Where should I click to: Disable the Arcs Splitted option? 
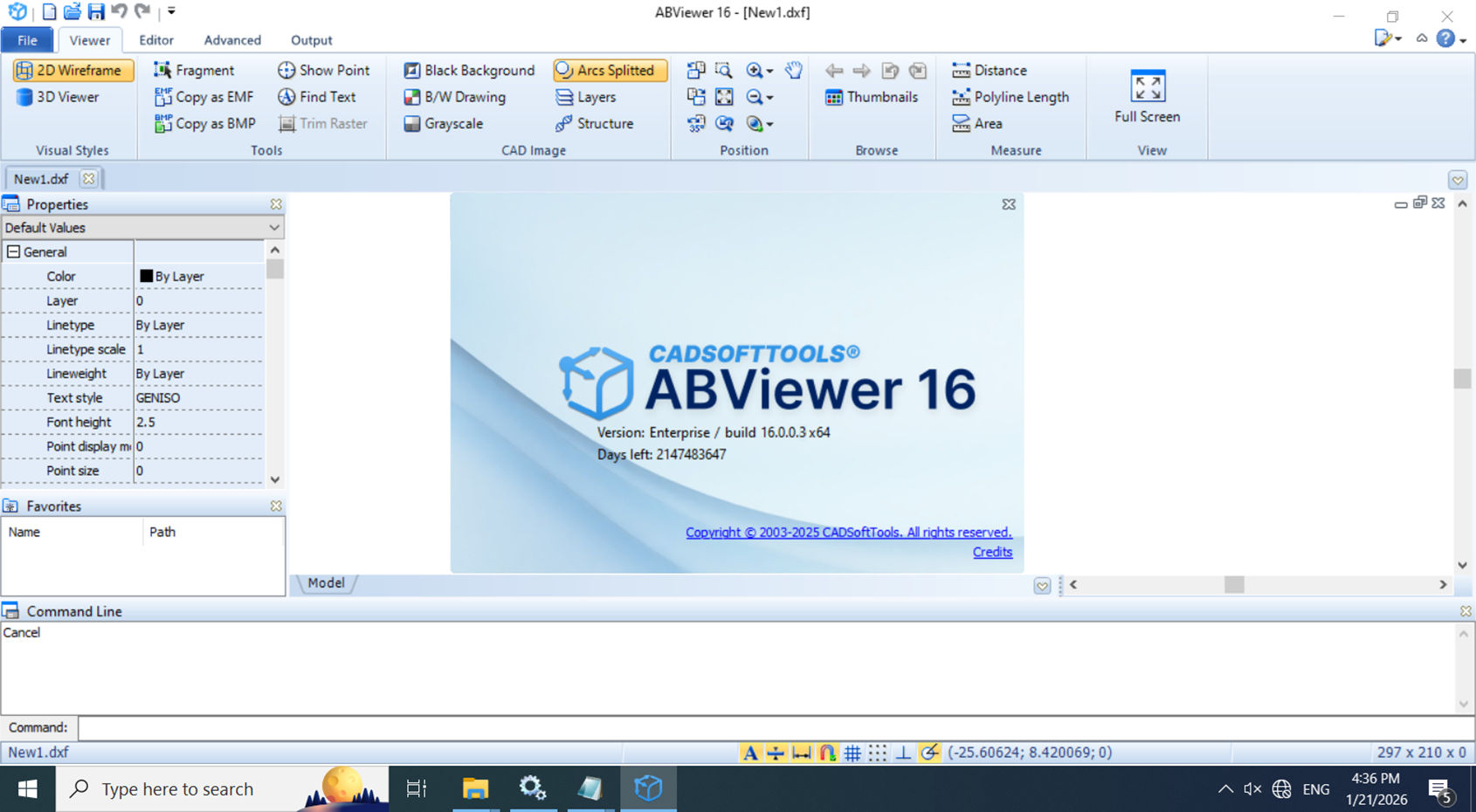pos(609,70)
